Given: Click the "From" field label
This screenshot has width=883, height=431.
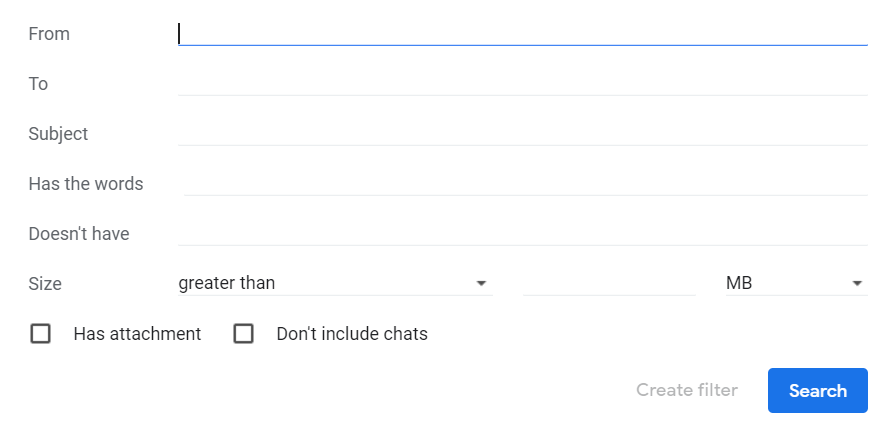Looking at the screenshot, I should 49,34.
